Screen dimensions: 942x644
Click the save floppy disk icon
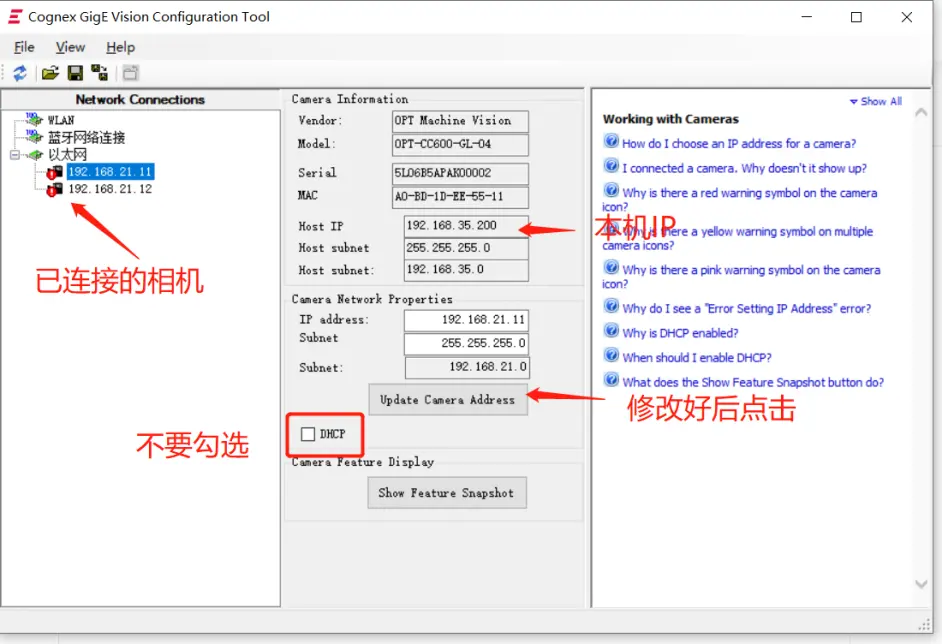tap(75, 73)
